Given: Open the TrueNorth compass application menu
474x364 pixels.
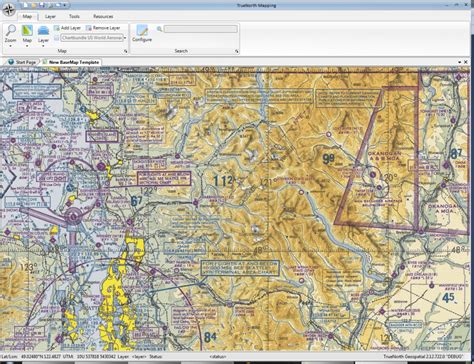Looking at the screenshot, I should [x=9, y=10].
